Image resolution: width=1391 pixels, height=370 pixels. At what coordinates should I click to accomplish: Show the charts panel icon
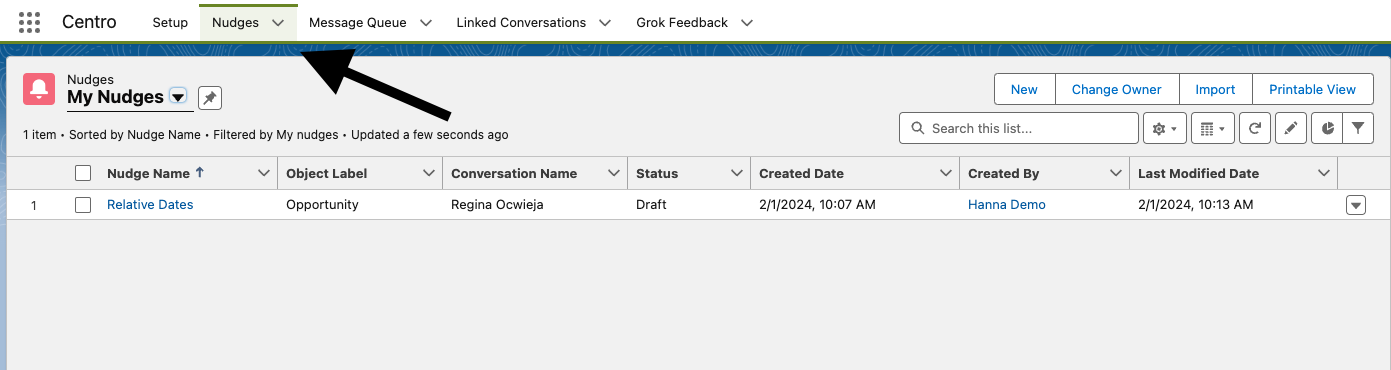click(x=1327, y=128)
